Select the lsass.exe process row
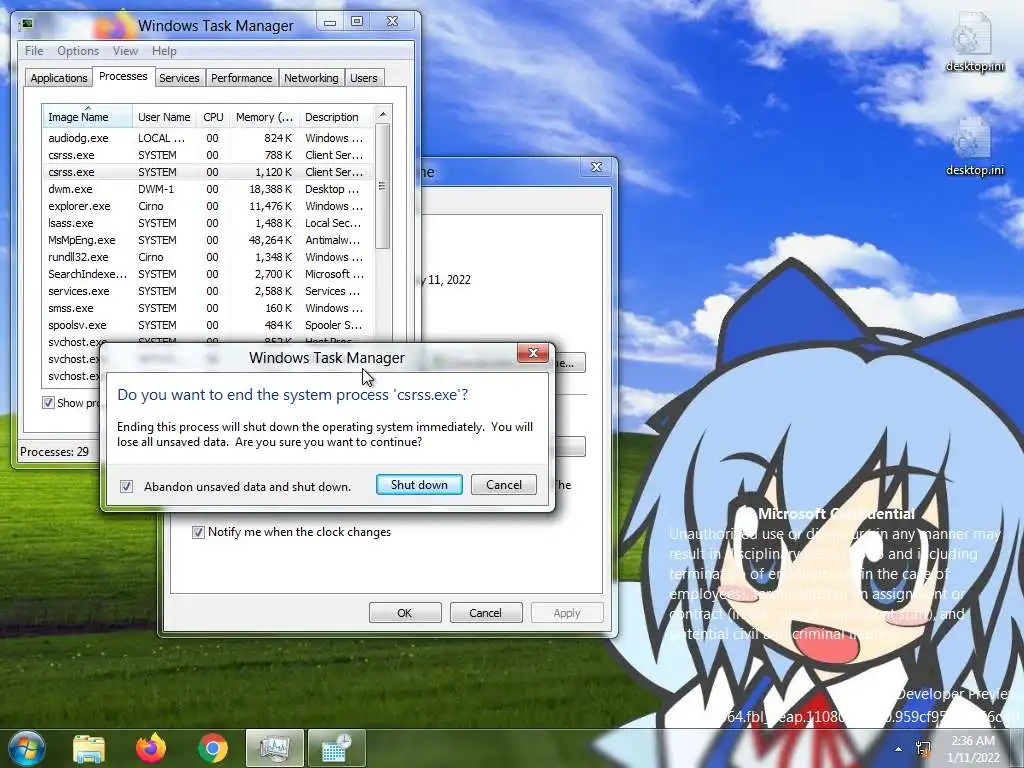This screenshot has height=768, width=1024. point(208,223)
